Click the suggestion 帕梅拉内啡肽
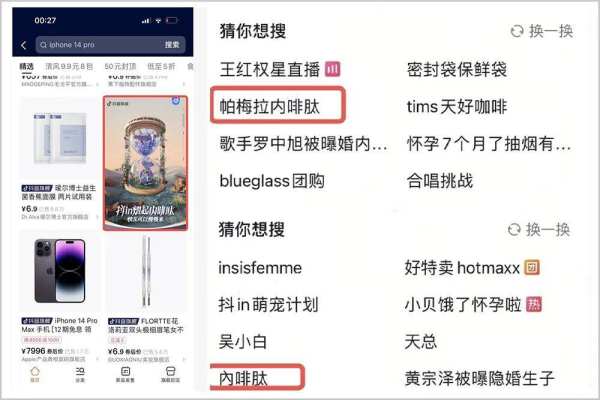 tap(269, 106)
